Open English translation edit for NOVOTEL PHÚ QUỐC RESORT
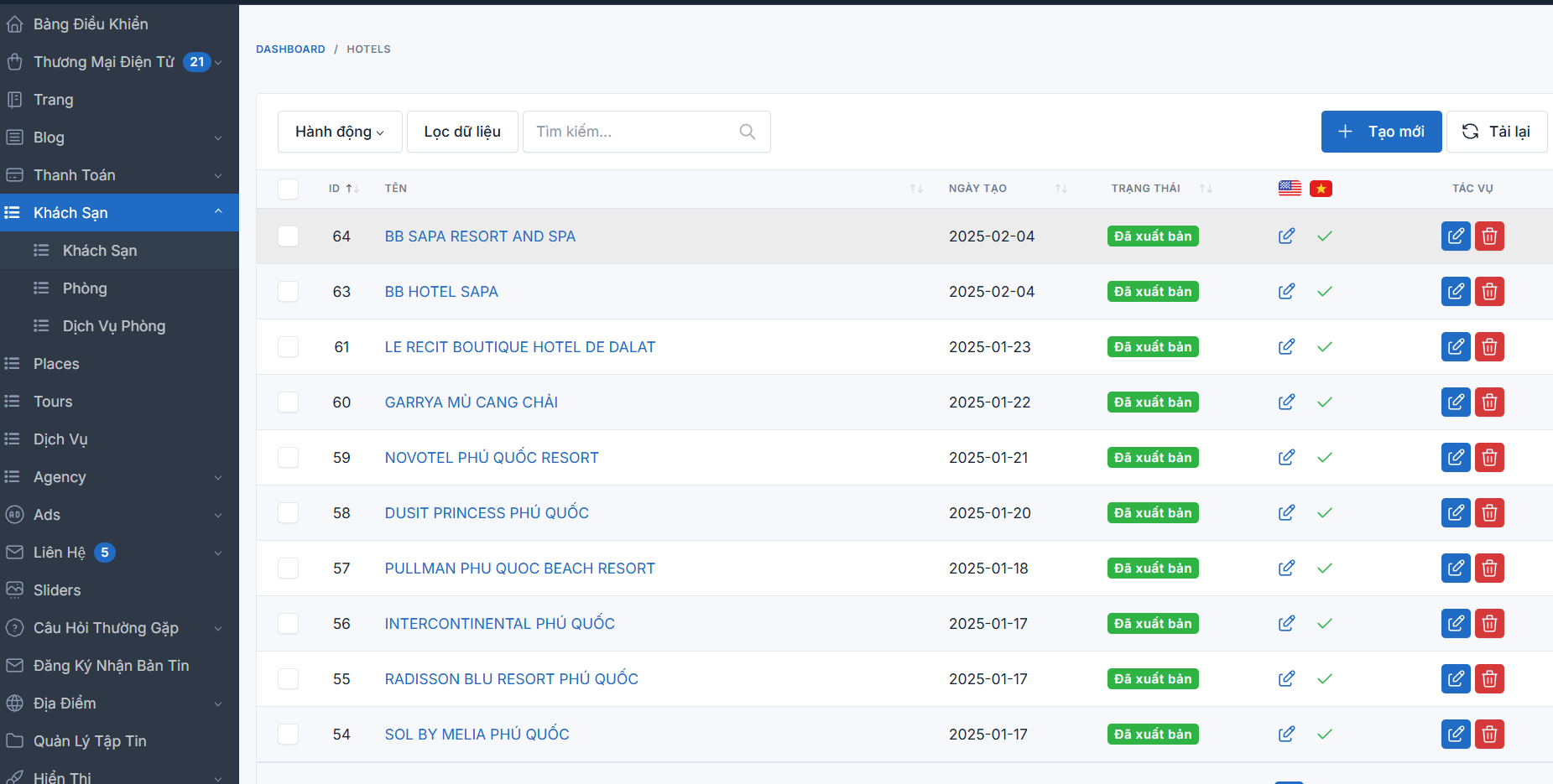The width and height of the screenshot is (1553, 784). [1286, 458]
